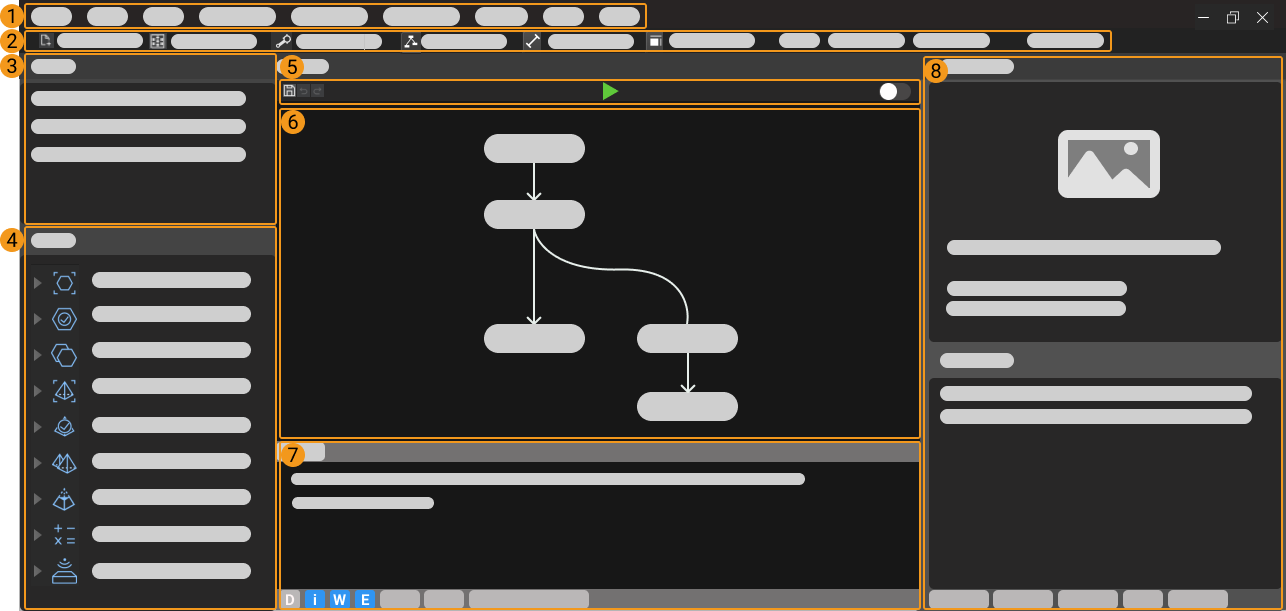Expand the hexagon-in-brackets category row

38,283
